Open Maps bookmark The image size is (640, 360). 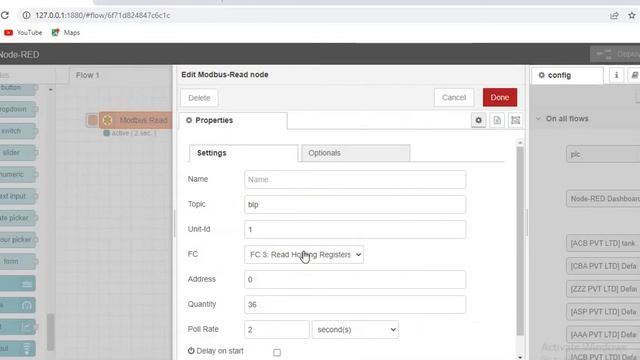[66, 33]
